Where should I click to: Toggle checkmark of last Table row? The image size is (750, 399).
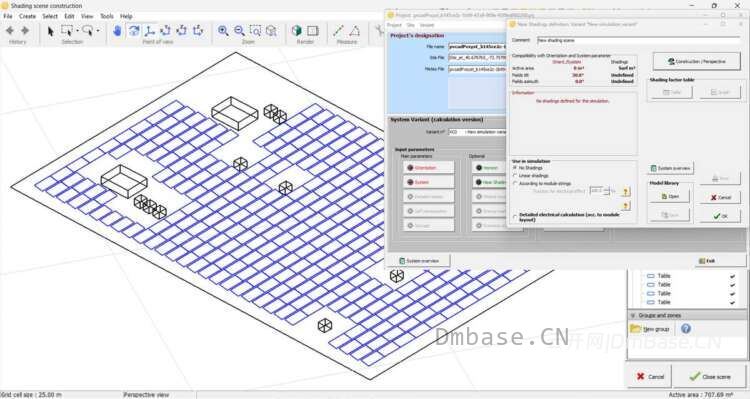tap(732, 302)
